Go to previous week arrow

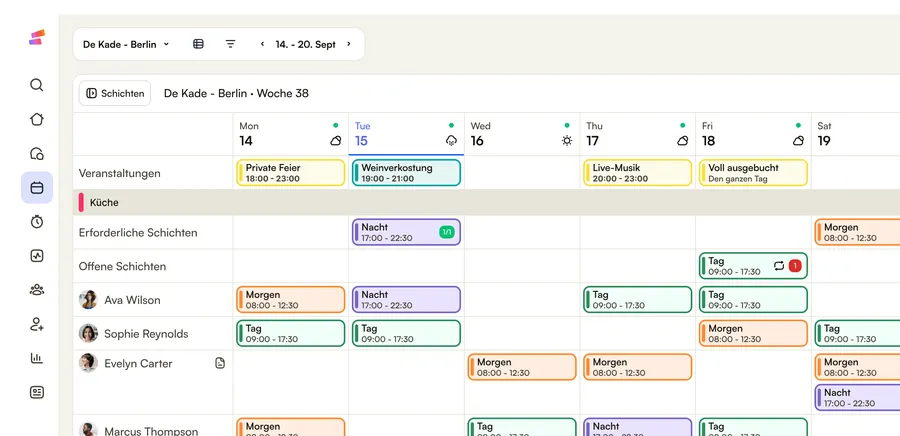pyautogui.click(x=262, y=44)
